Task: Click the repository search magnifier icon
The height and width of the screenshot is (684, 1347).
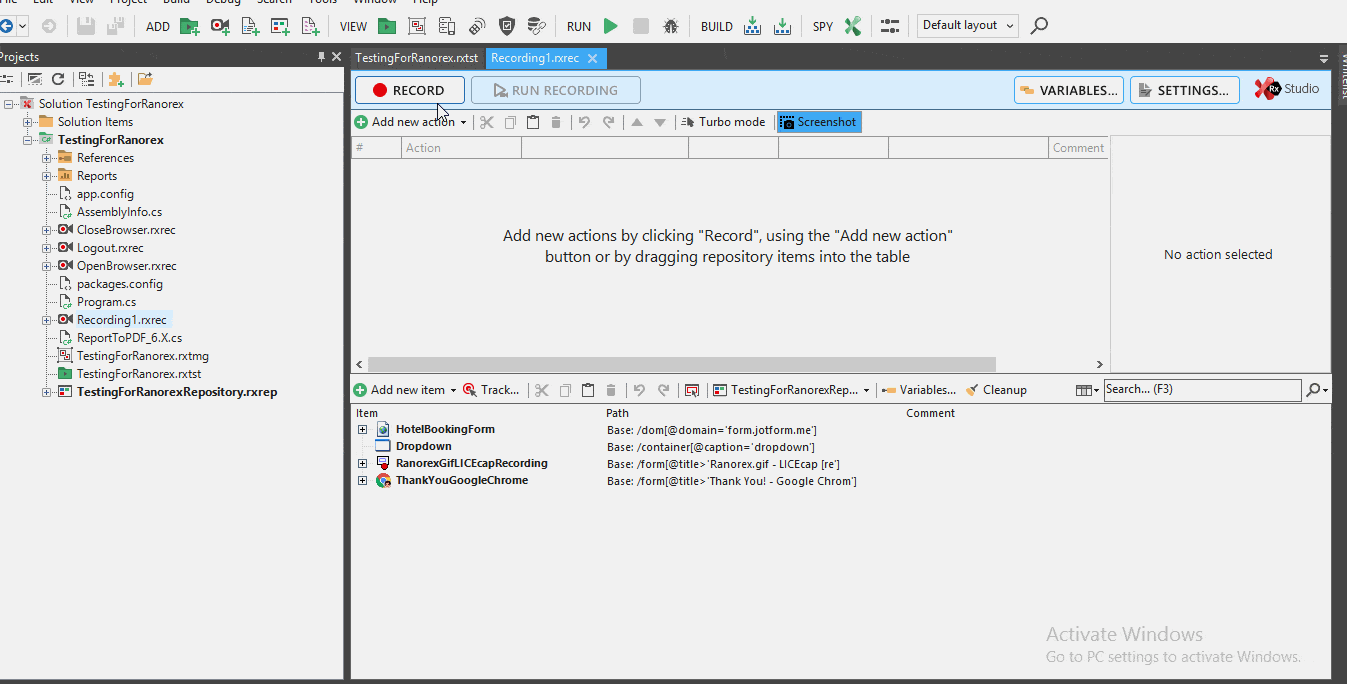Action: pyautogui.click(x=1314, y=390)
